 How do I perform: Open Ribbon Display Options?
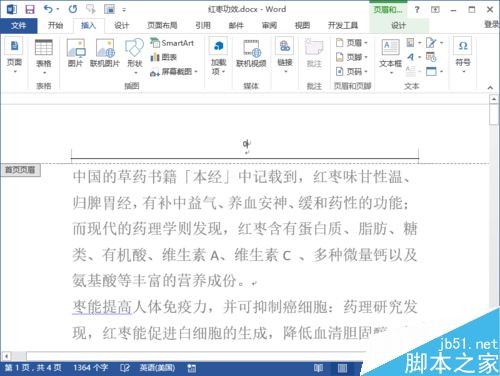coord(435,10)
